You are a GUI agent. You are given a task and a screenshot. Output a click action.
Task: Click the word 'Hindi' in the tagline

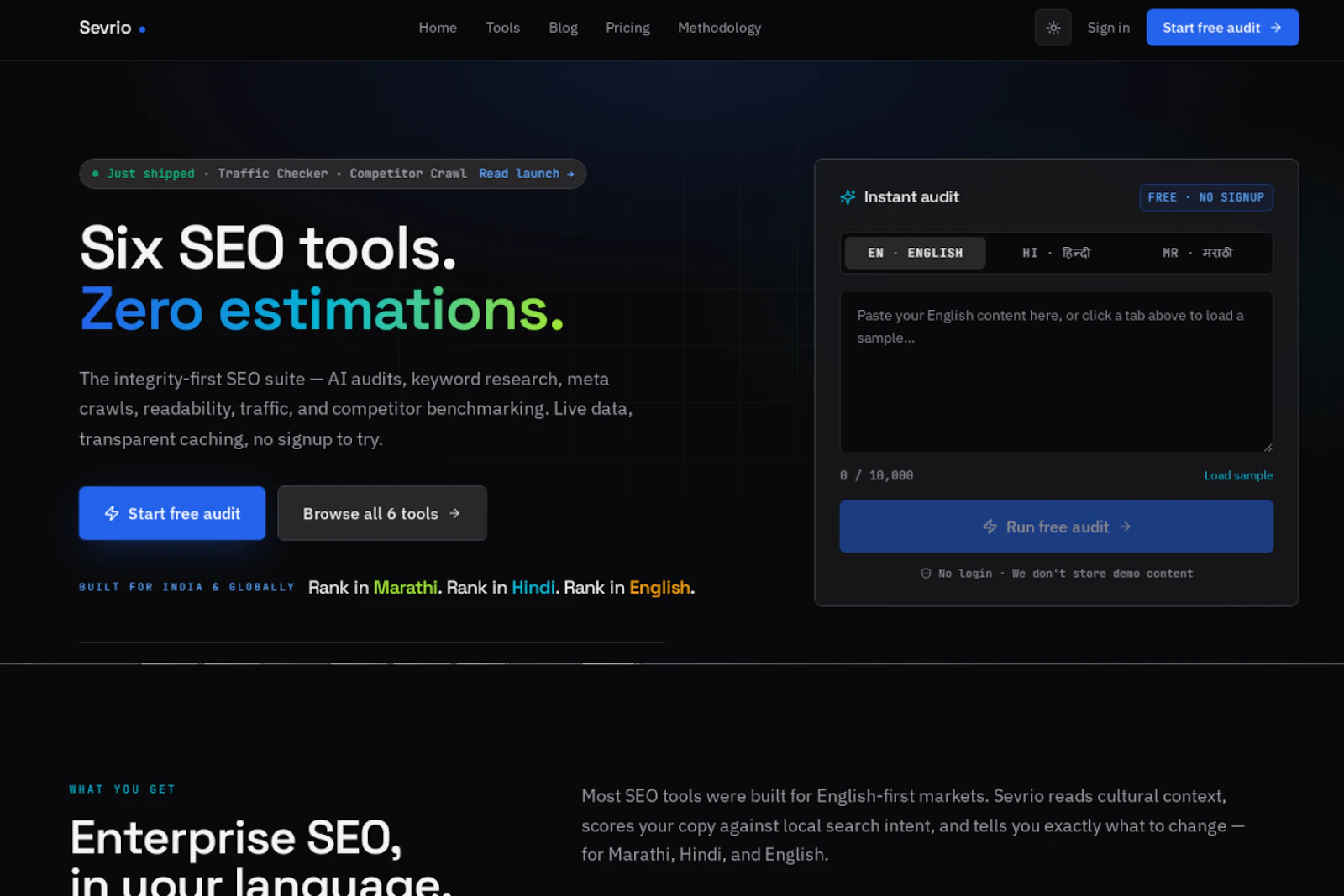click(x=533, y=588)
